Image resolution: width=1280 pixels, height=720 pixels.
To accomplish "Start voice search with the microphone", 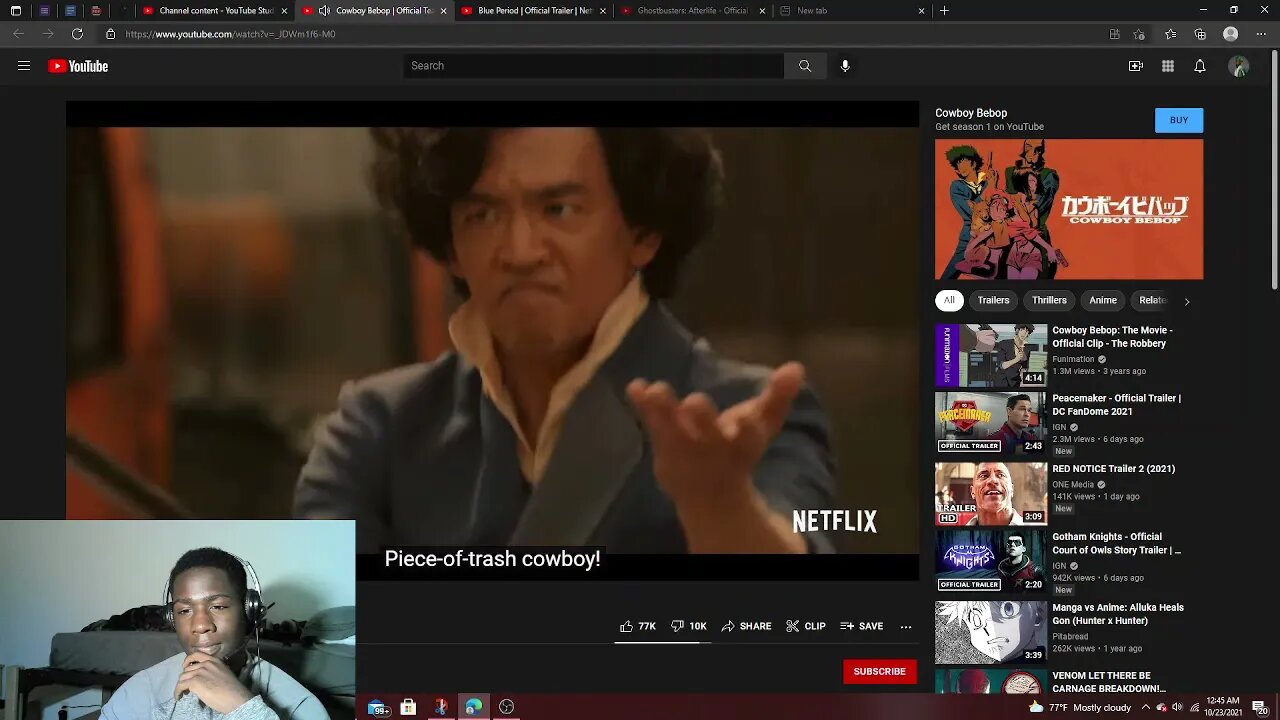I will (845, 66).
